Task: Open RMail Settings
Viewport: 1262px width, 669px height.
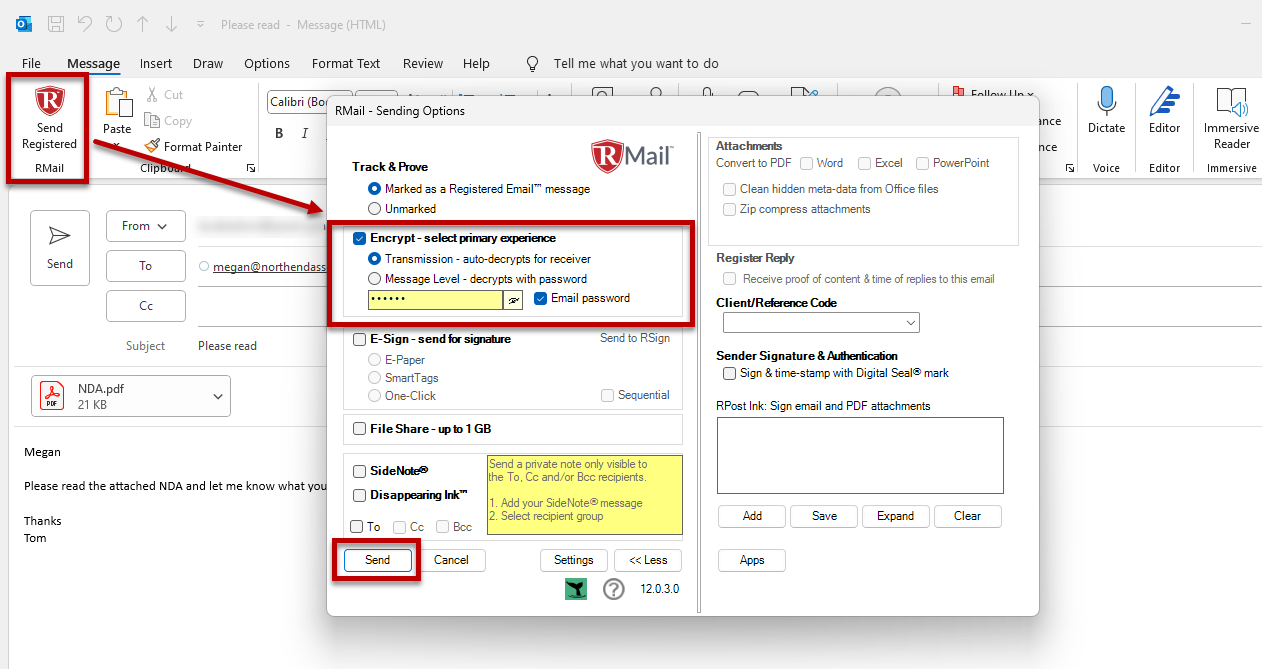Action: pos(574,560)
